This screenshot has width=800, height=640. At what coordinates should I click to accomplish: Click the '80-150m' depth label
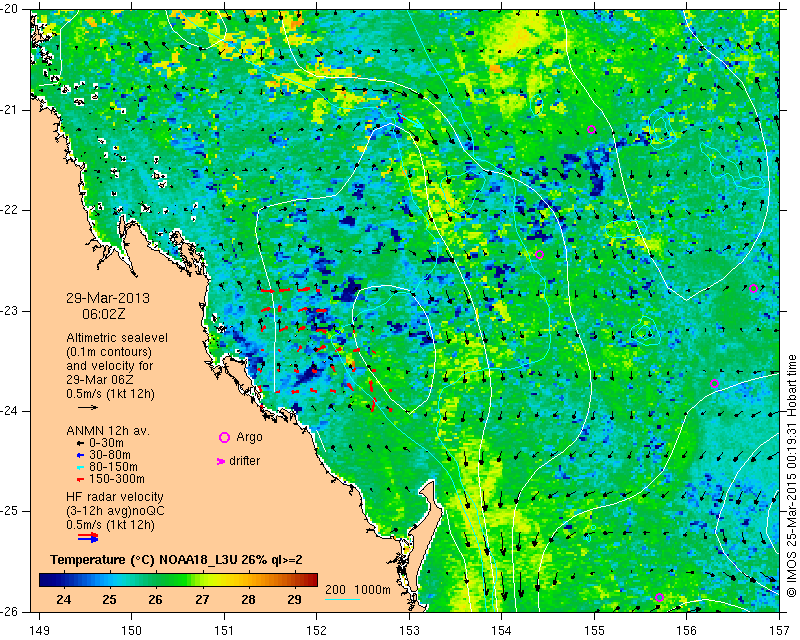pos(113,466)
